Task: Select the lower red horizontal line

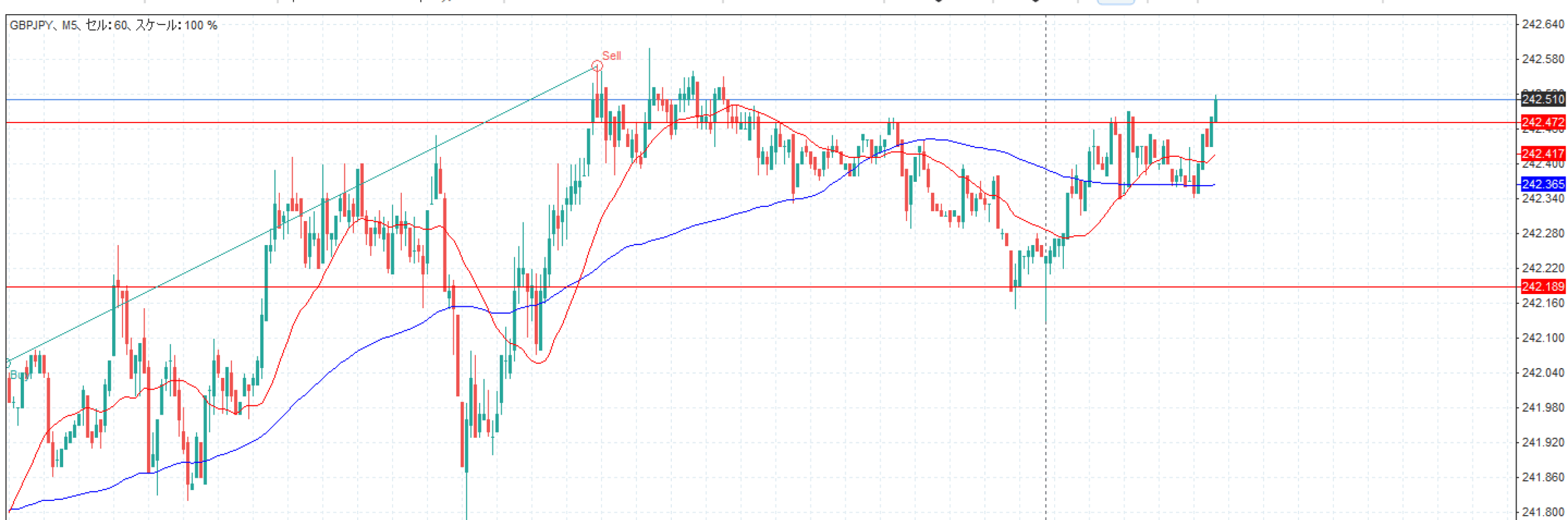Action: tap(735, 287)
